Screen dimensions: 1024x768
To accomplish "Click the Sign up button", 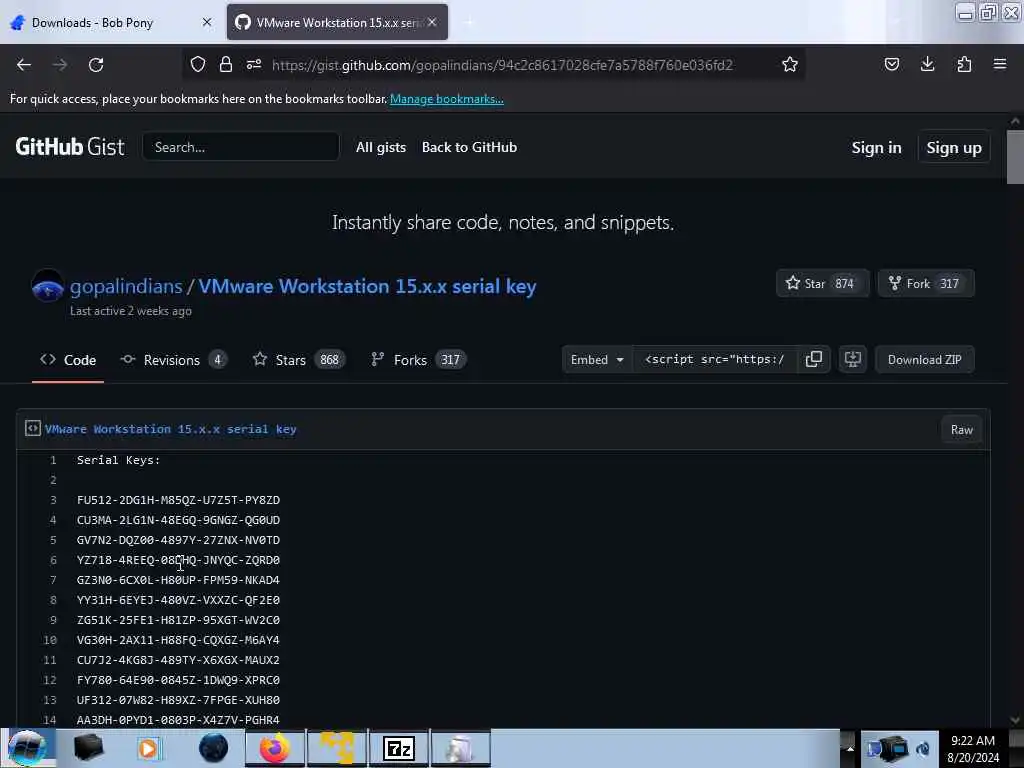I will [x=953, y=148].
